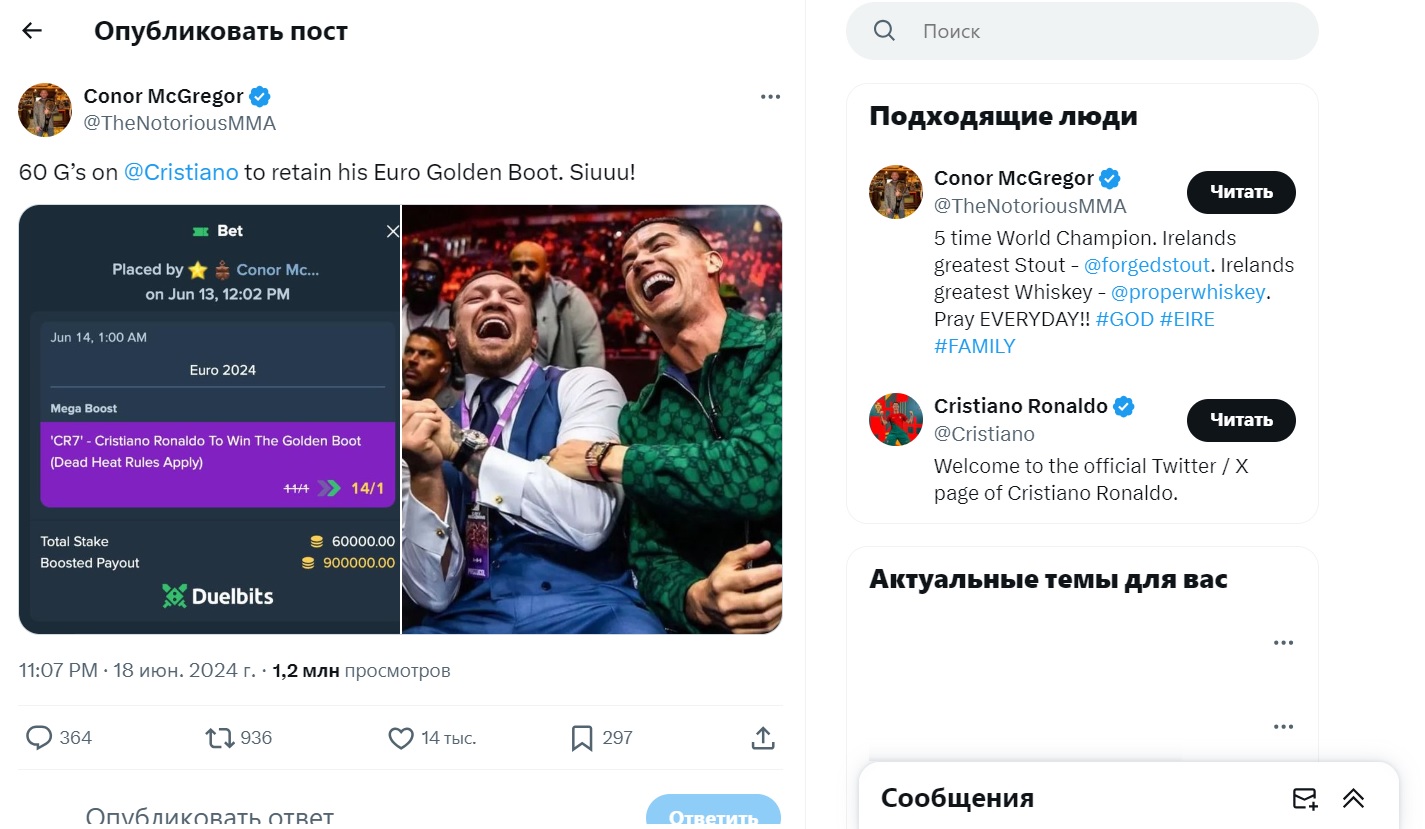Open the @Cristiano mention link in post

(181, 172)
